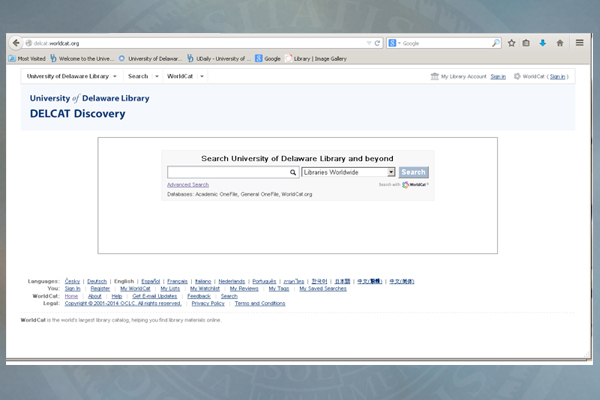Open University of Delawar... bookmark
Image resolution: width=600 pixels, height=400 pixels.
(150, 59)
